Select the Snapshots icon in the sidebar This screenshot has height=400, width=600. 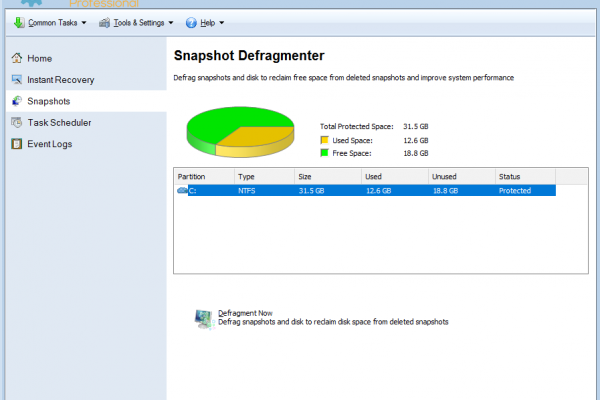(17, 101)
